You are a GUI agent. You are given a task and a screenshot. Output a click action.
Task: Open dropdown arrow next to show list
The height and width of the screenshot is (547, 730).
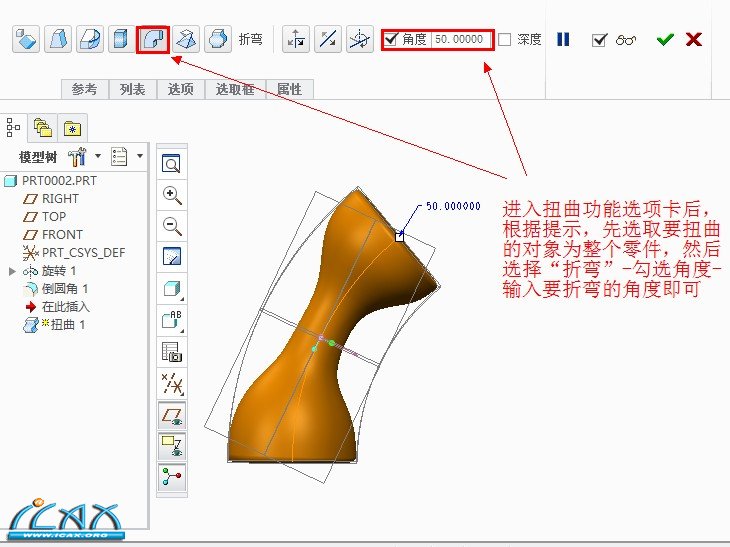[x=140, y=156]
